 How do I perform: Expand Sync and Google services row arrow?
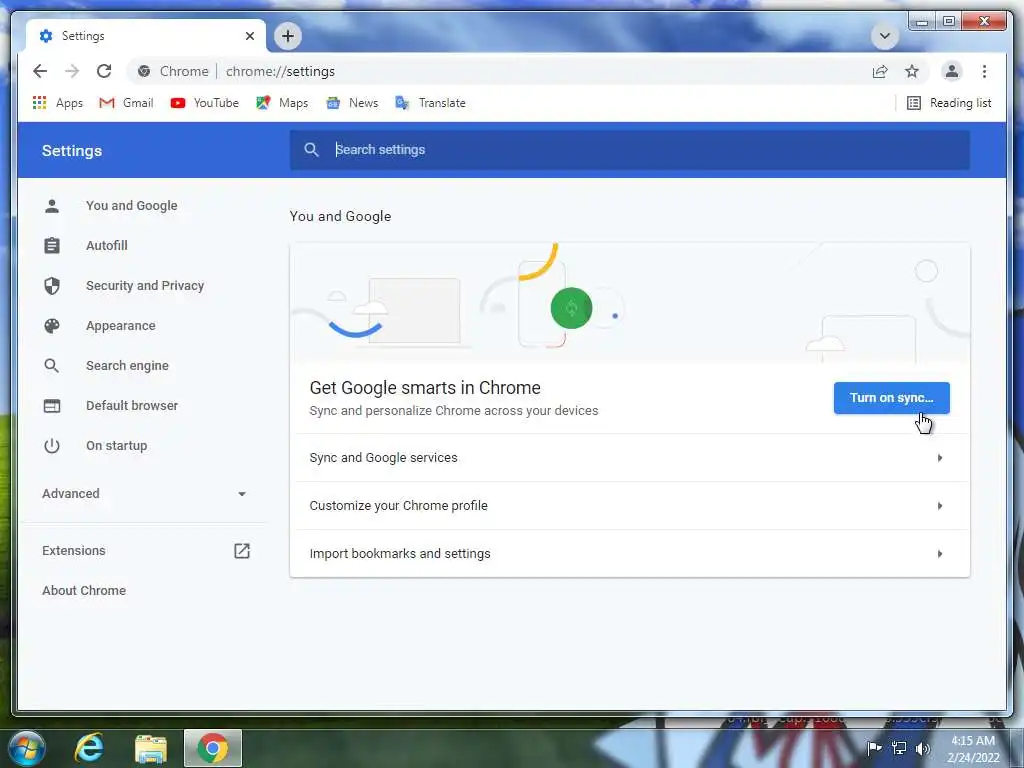click(x=940, y=458)
